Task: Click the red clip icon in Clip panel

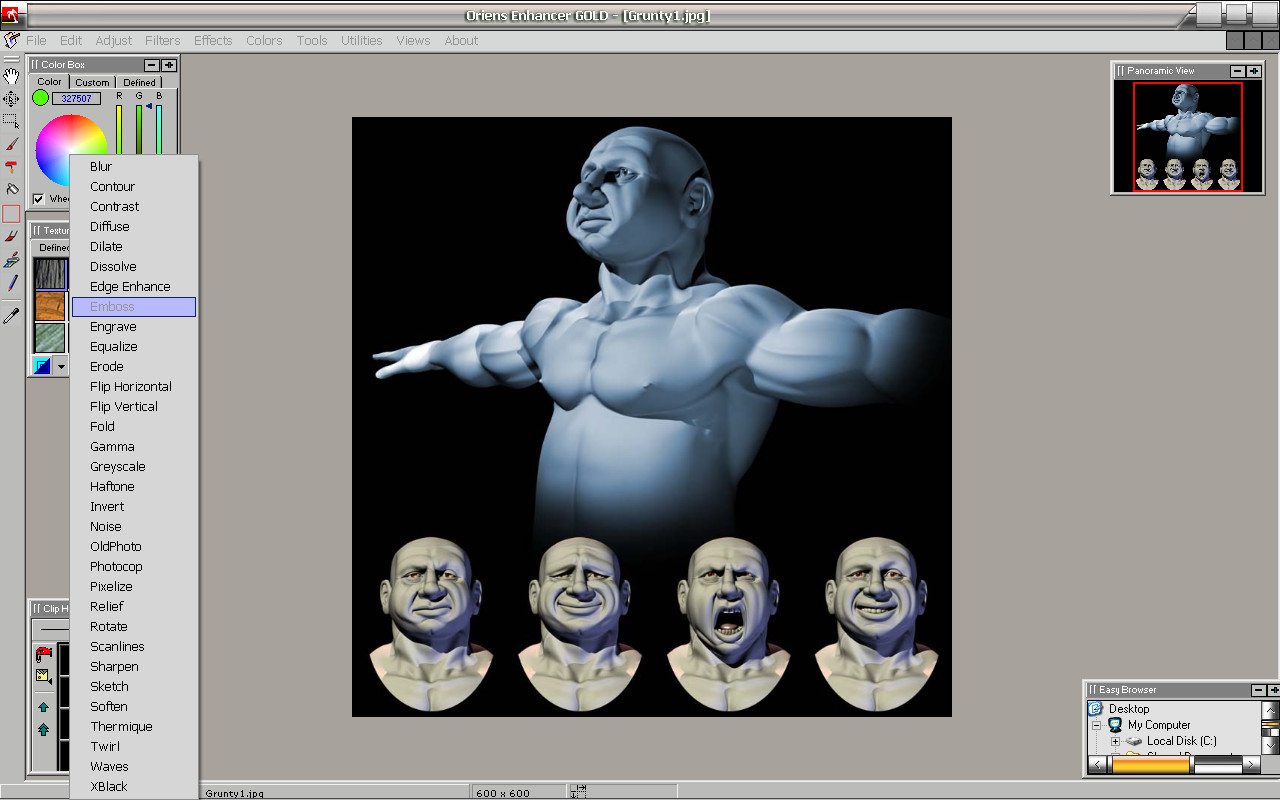Action: pos(43,654)
